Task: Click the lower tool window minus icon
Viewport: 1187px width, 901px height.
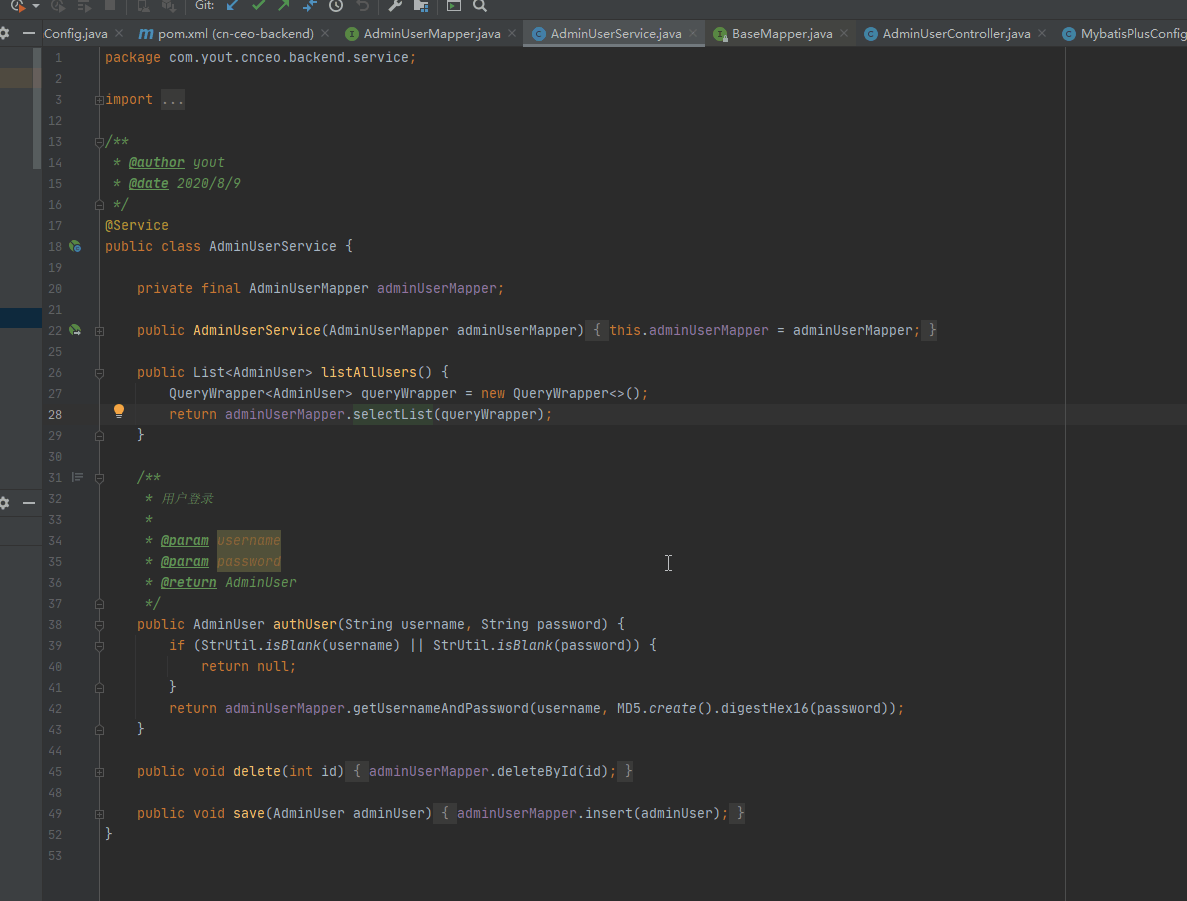Action: [x=29, y=503]
